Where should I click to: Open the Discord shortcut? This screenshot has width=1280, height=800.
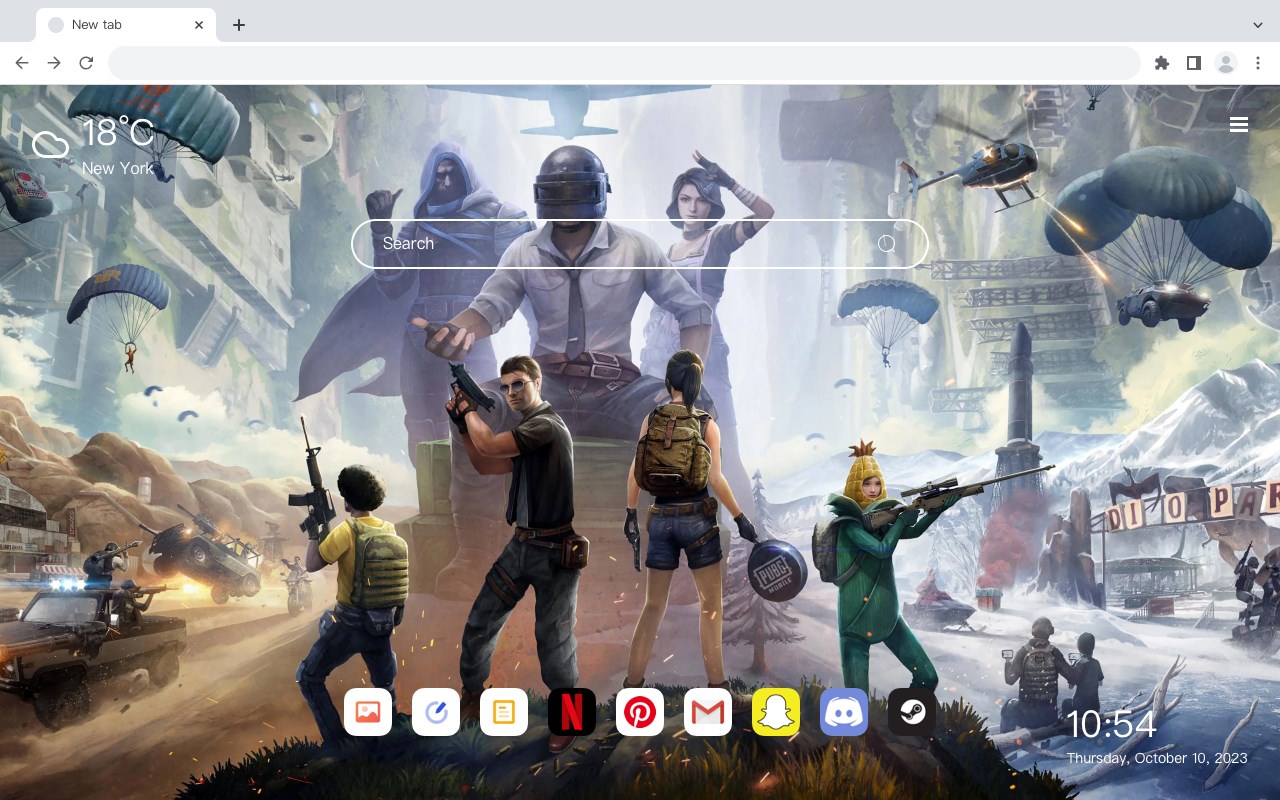[844, 712]
